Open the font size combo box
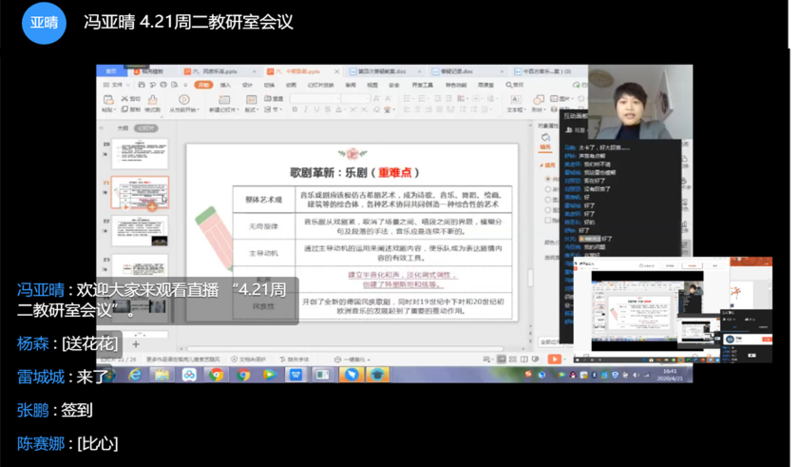The height and width of the screenshot is (467, 800). [x=356, y=98]
